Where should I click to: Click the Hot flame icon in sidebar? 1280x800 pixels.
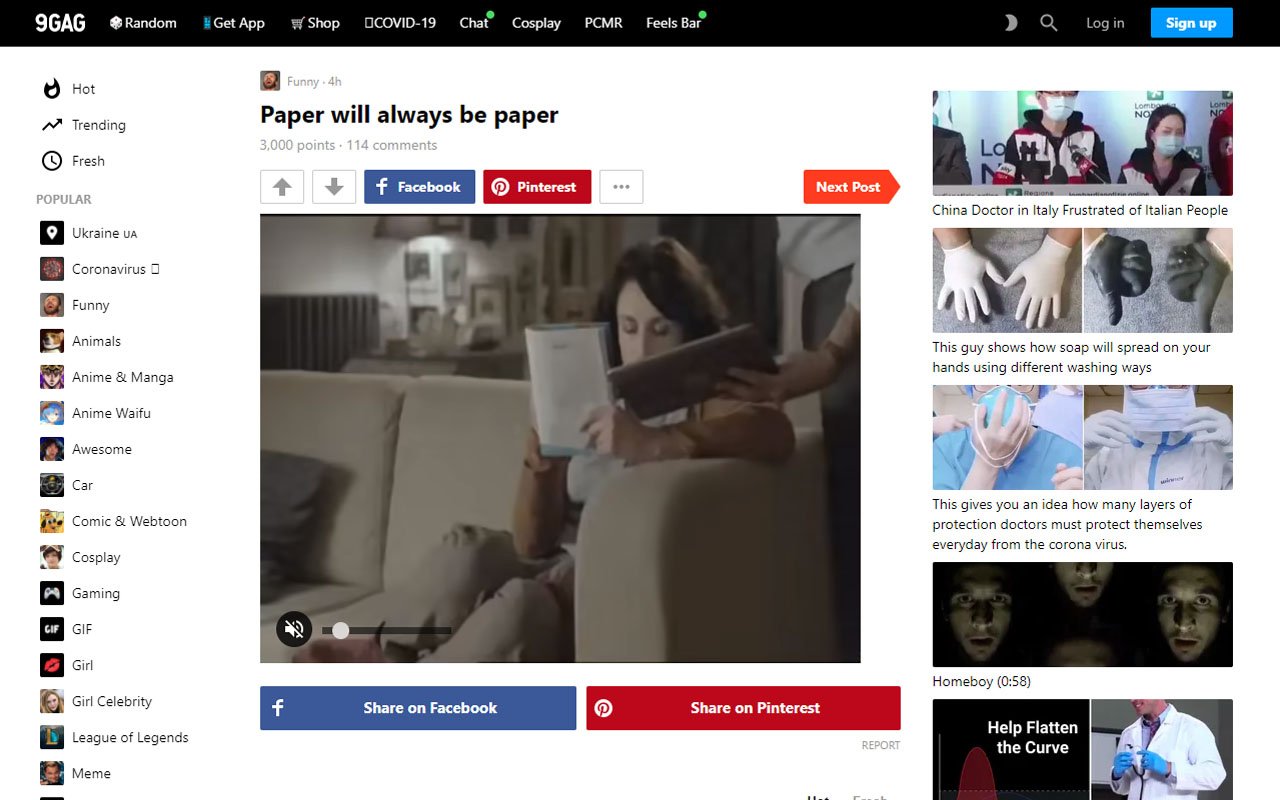[x=51, y=88]
